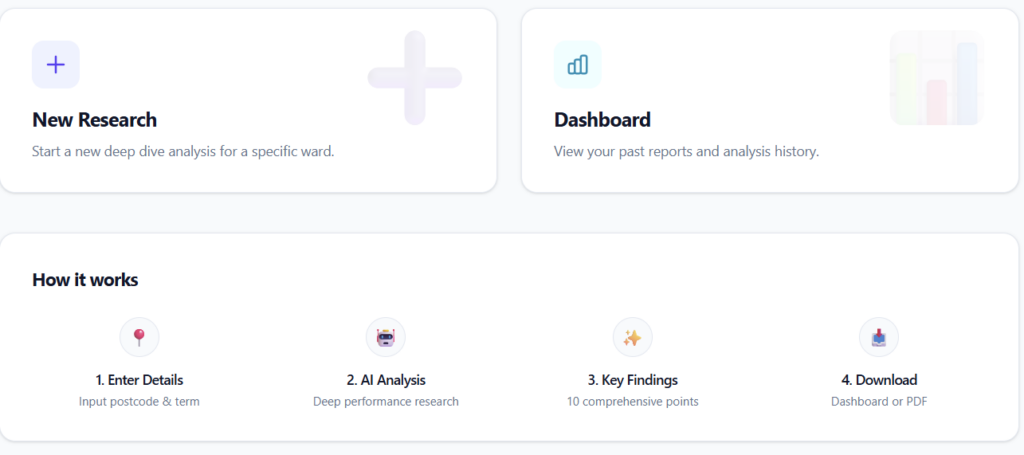
Task: Select the "2. AI Analysis" step label
Action: click(385, 380)
